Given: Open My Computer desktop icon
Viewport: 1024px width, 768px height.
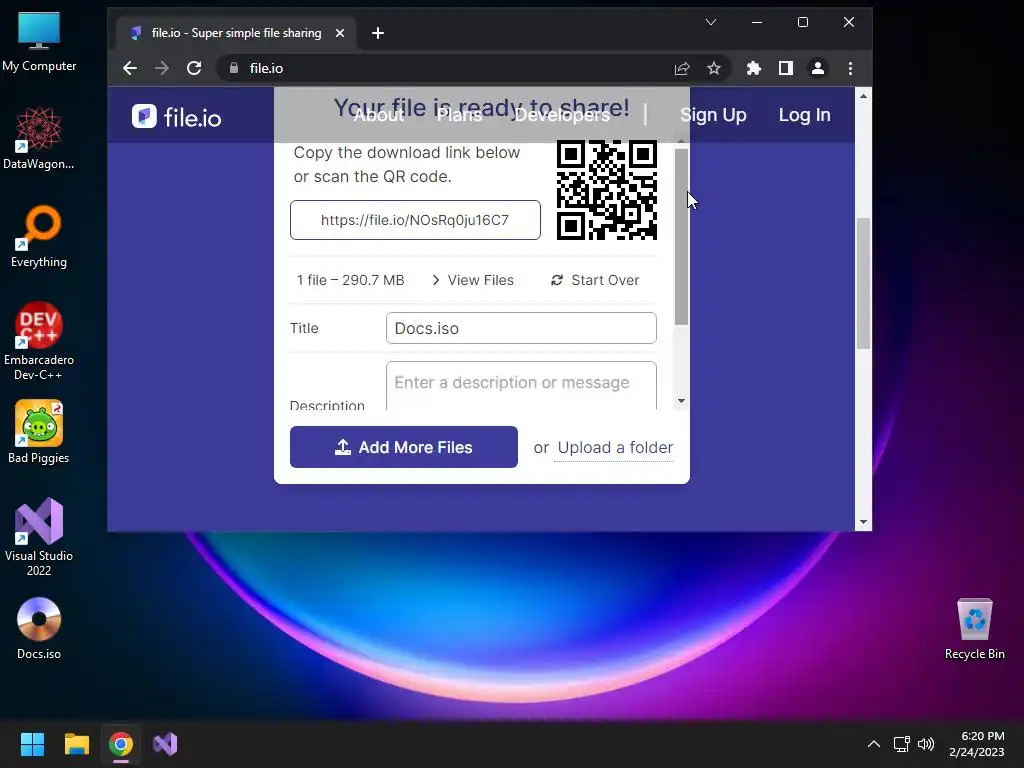Looking at the screenshot, I should pyautogui.click(x=39, y=41).
